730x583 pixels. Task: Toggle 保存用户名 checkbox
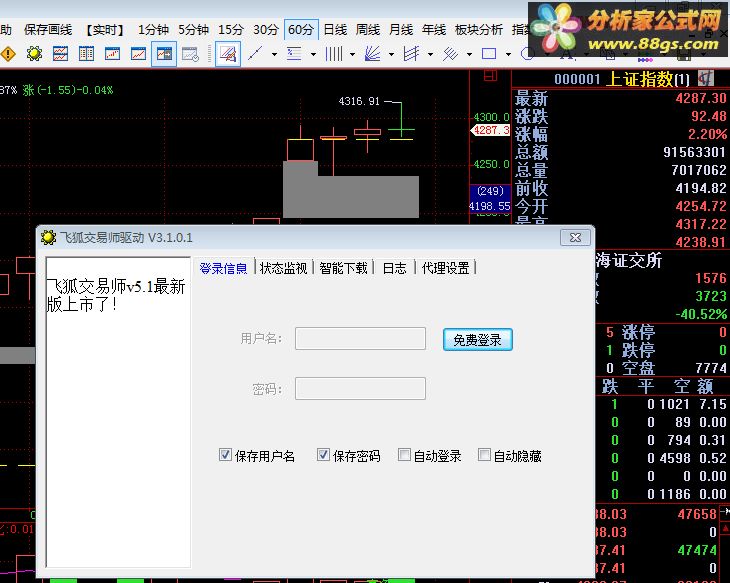coord(225,454)
